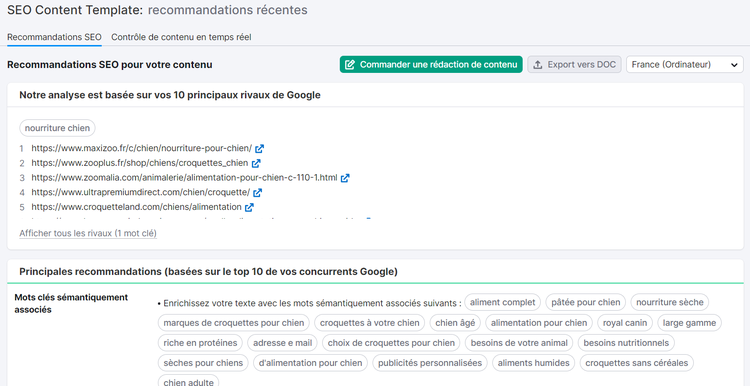
Task: Open external link icon for zooplus.fr URL
Action: point(256,163)
